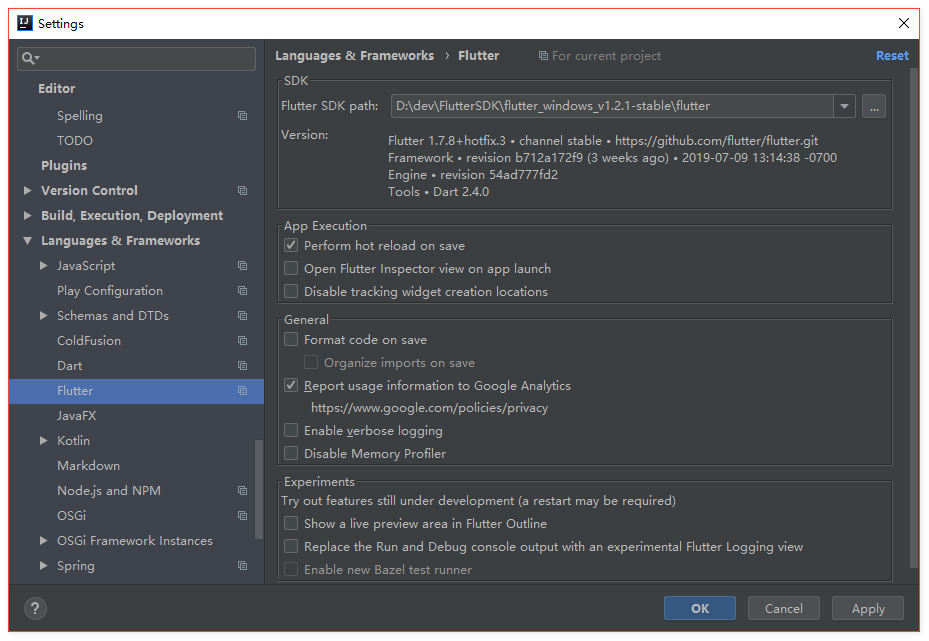Close the Settings dialog window
Image resolution: width=929 pixels, height=641 pixels.
(904, 23)
